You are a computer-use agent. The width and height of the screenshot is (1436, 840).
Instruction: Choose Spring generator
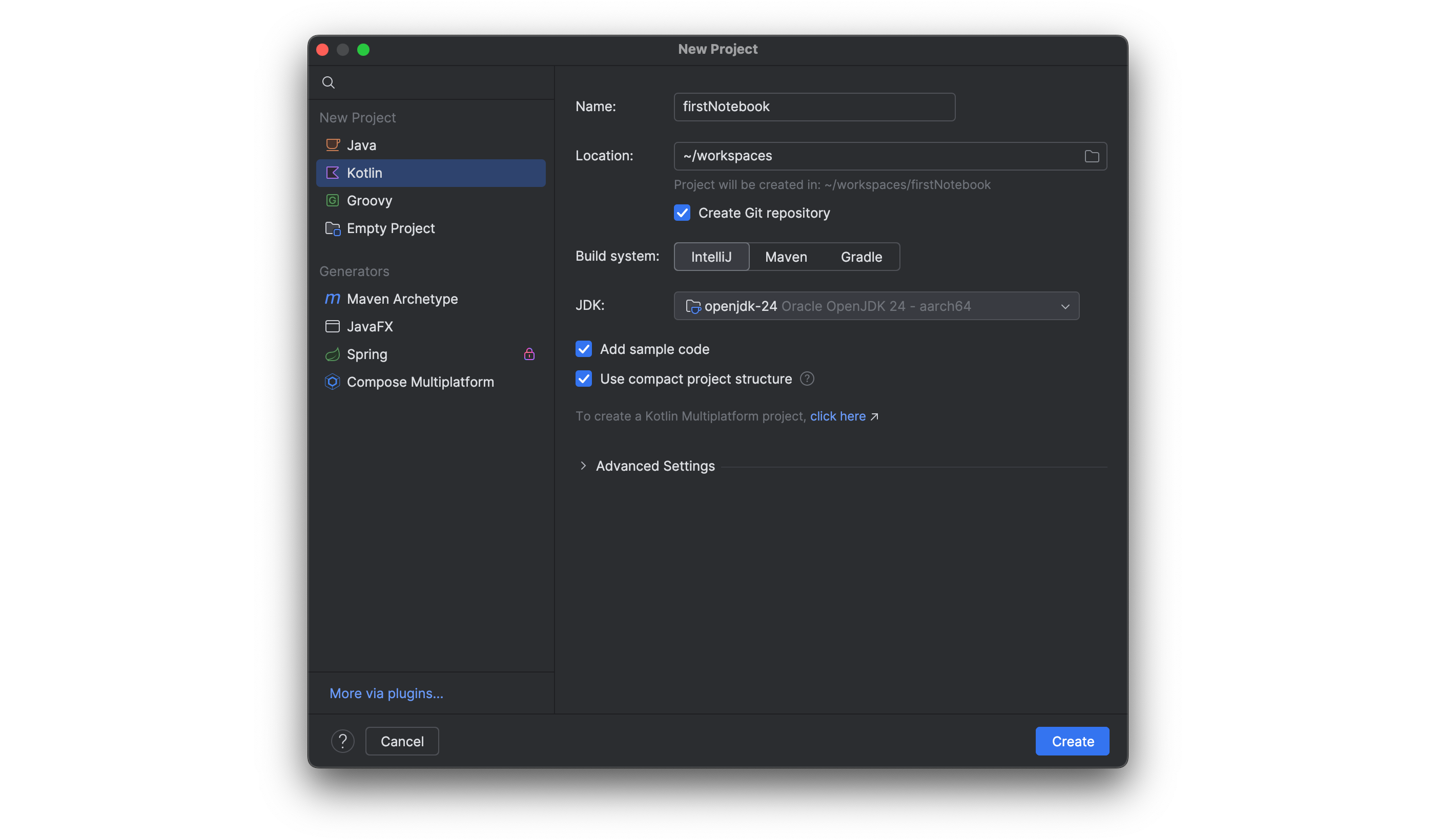tap(431, 354)
